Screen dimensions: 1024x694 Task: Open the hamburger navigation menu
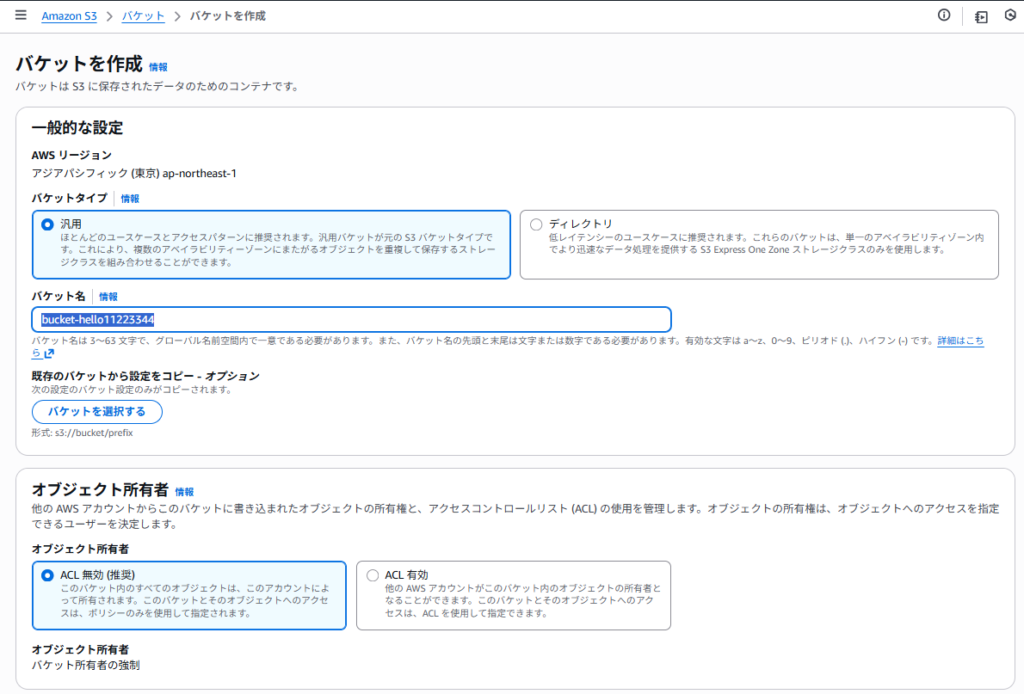pos(20,16)
